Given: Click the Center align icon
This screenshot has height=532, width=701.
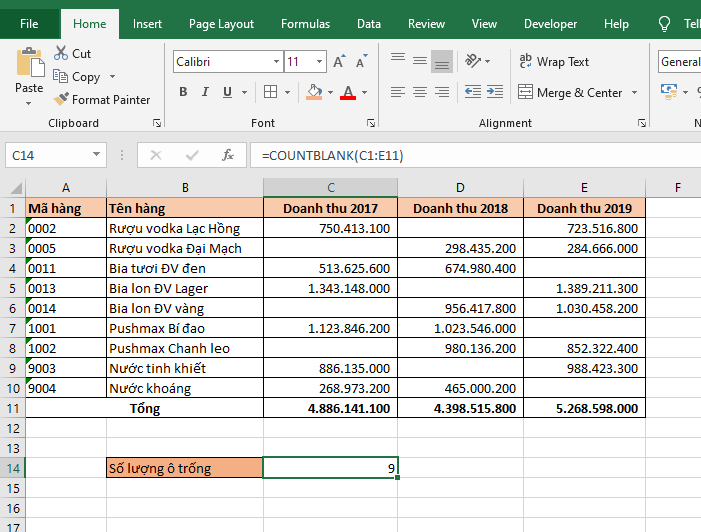Looking at the screenshot, I should (x=419, y=92).
